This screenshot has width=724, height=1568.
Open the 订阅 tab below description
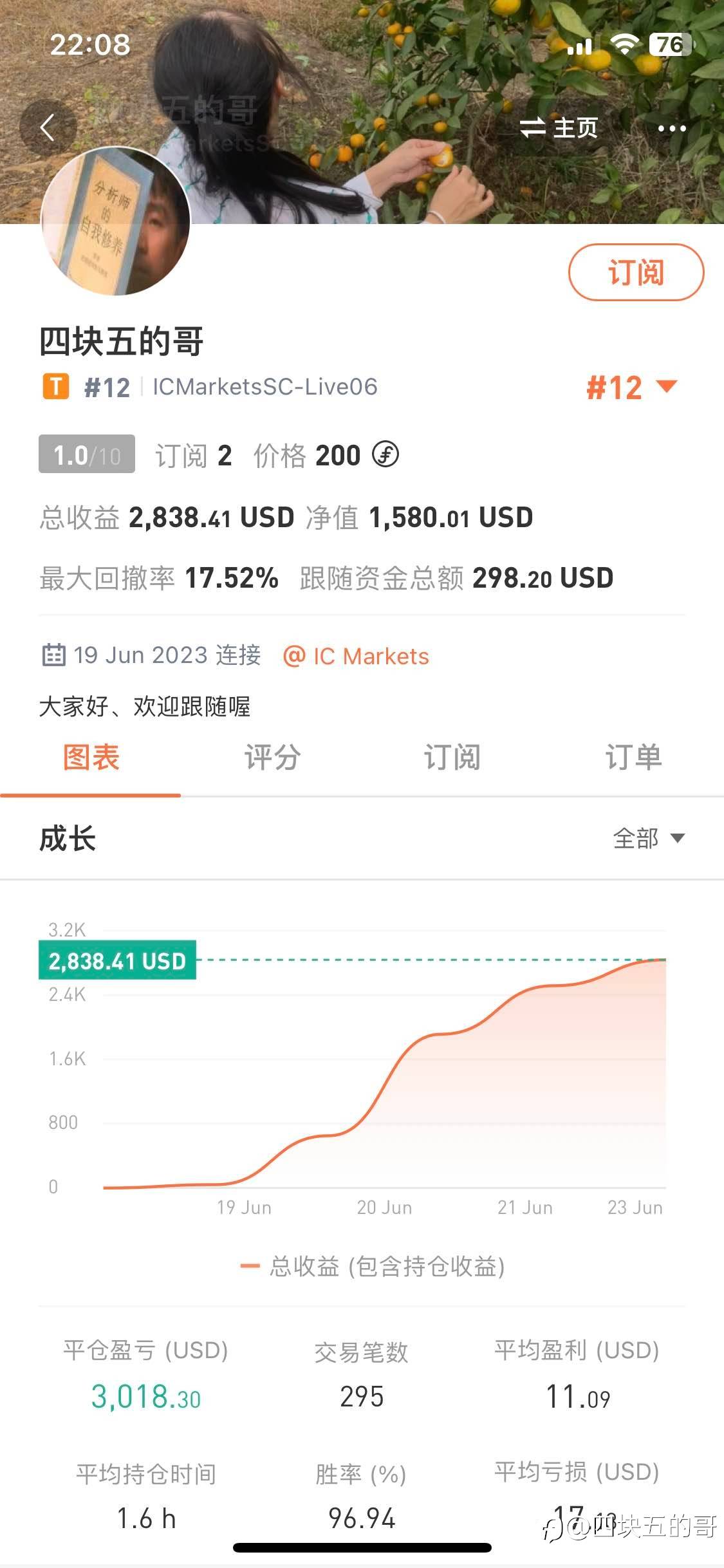click(x=452, y=758)
